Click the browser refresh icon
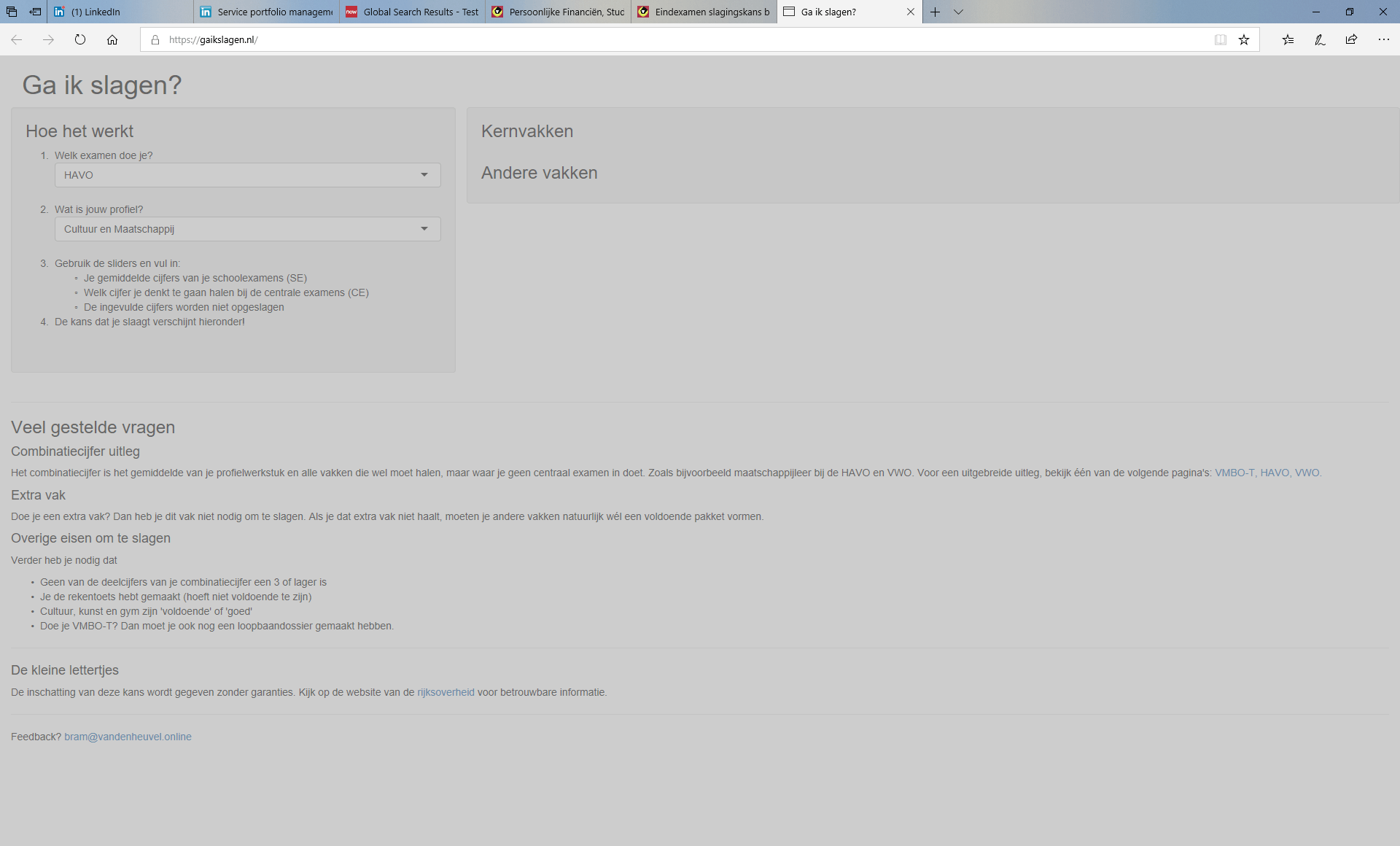Image resolution: width=1400 pixels, height=846 pixels. (80, 40)
